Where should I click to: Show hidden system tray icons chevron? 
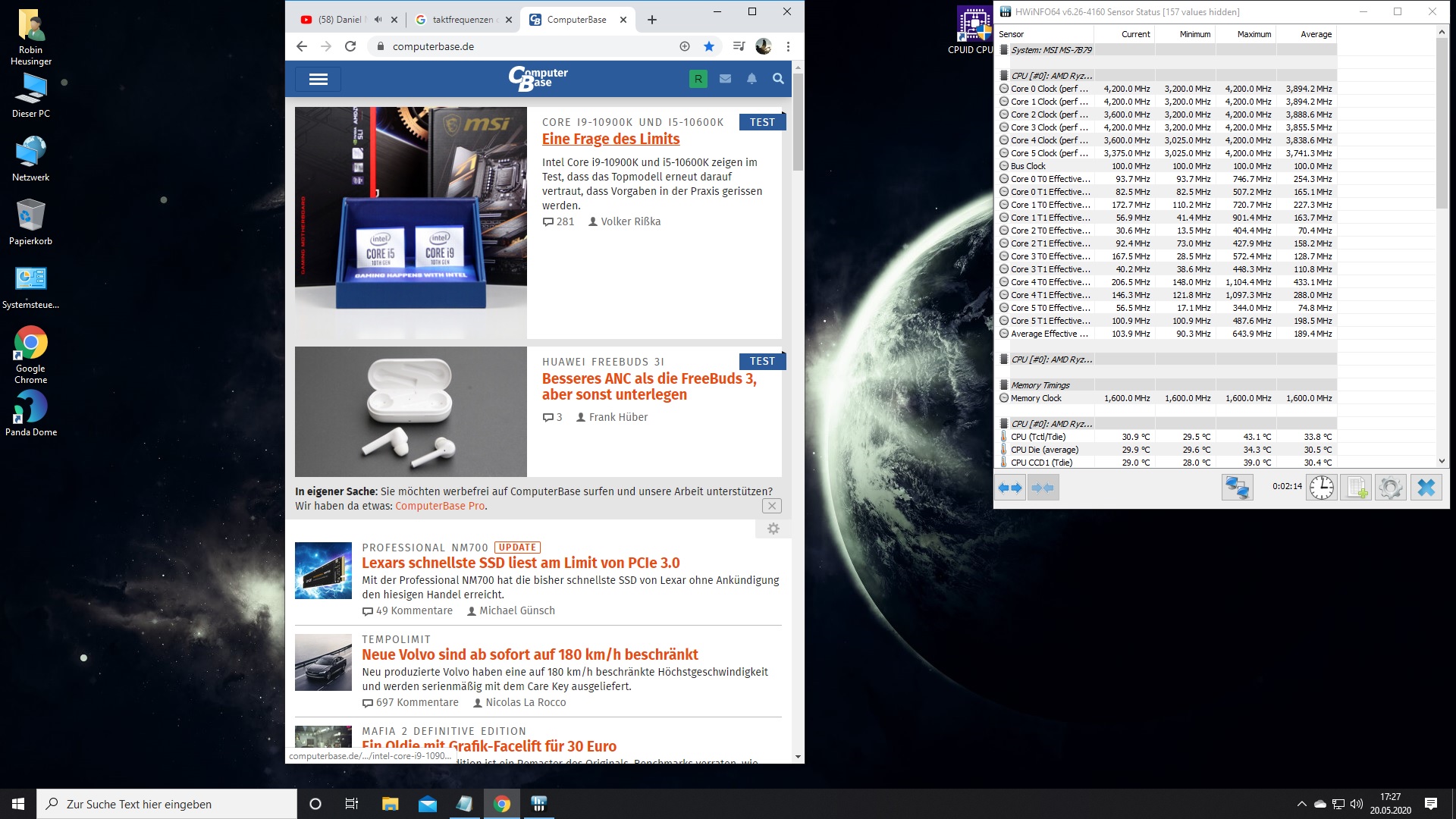(x=1301, y=804)
